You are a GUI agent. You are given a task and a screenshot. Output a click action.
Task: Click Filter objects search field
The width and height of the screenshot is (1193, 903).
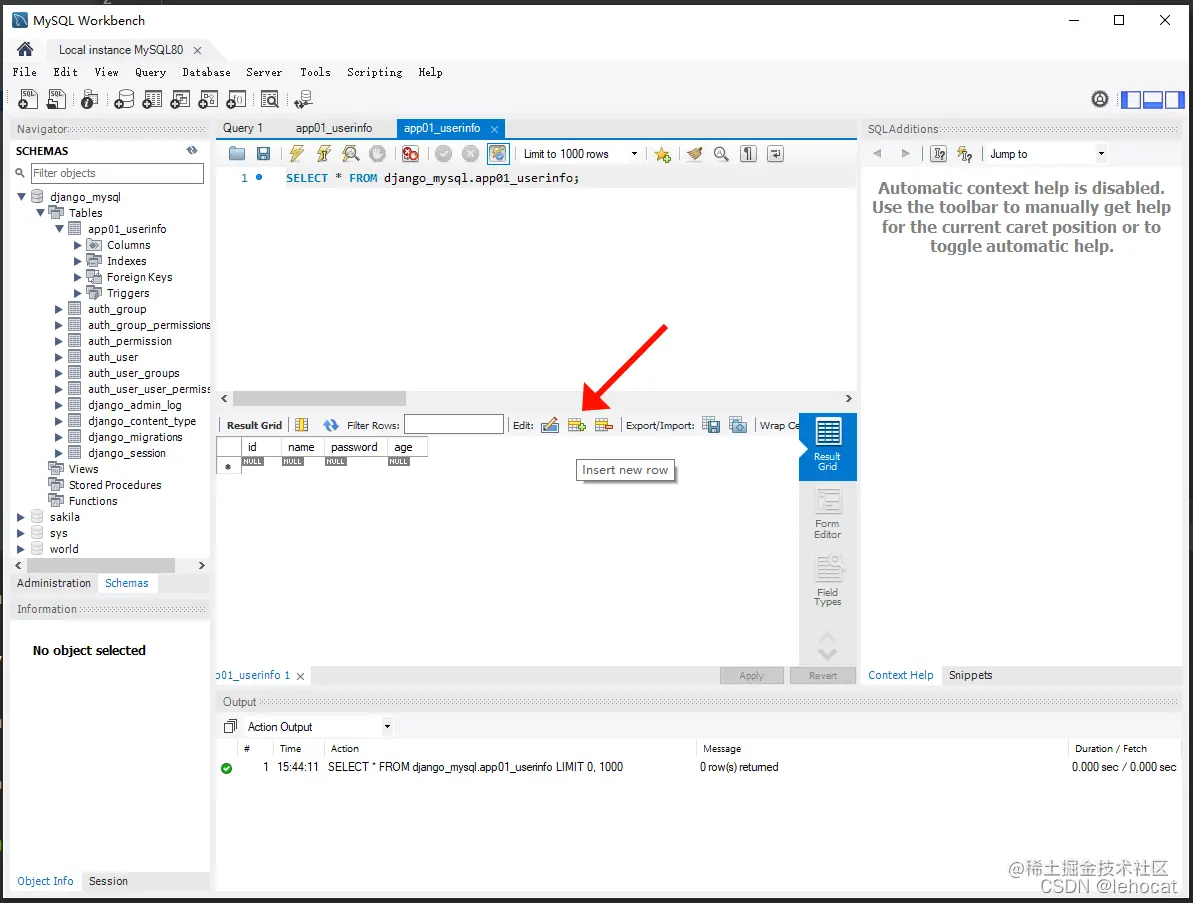(117, 173)
